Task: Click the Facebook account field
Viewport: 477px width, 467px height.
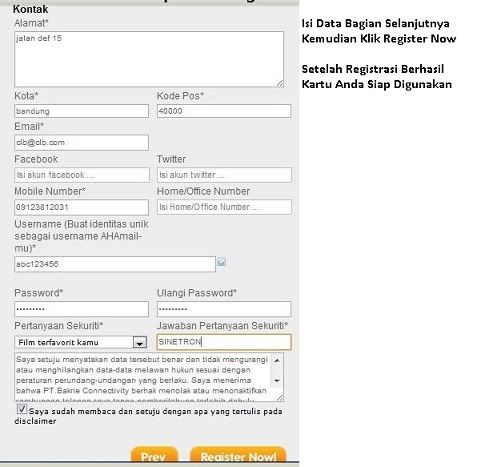Action: click(x=82, y=175)
